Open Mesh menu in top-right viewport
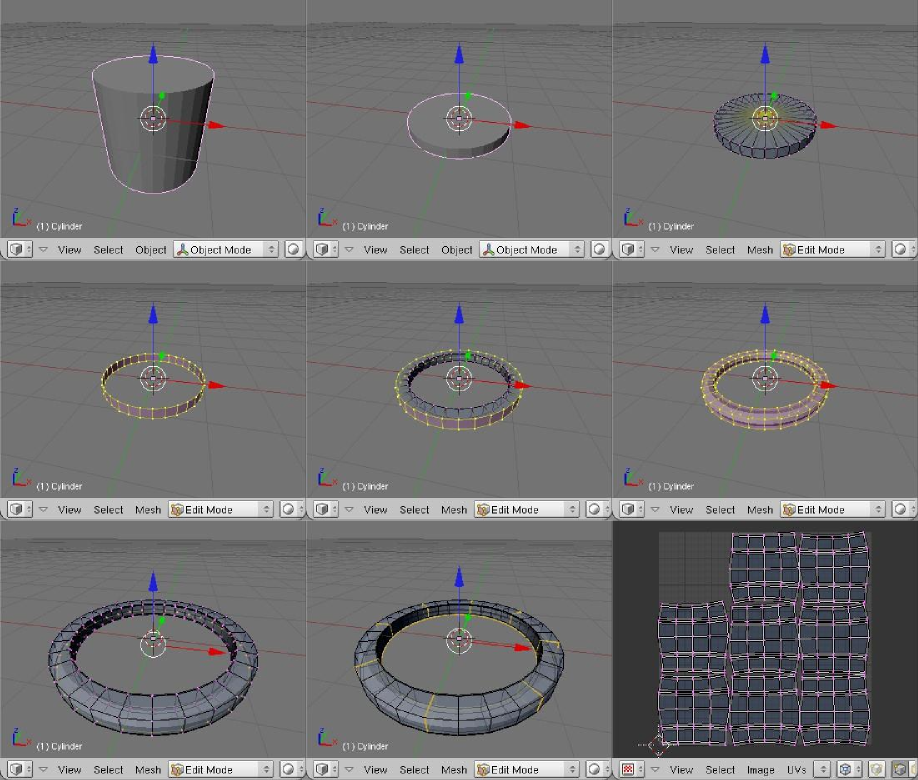This screenshot has width=918, height=780. (x=760, y=250)
